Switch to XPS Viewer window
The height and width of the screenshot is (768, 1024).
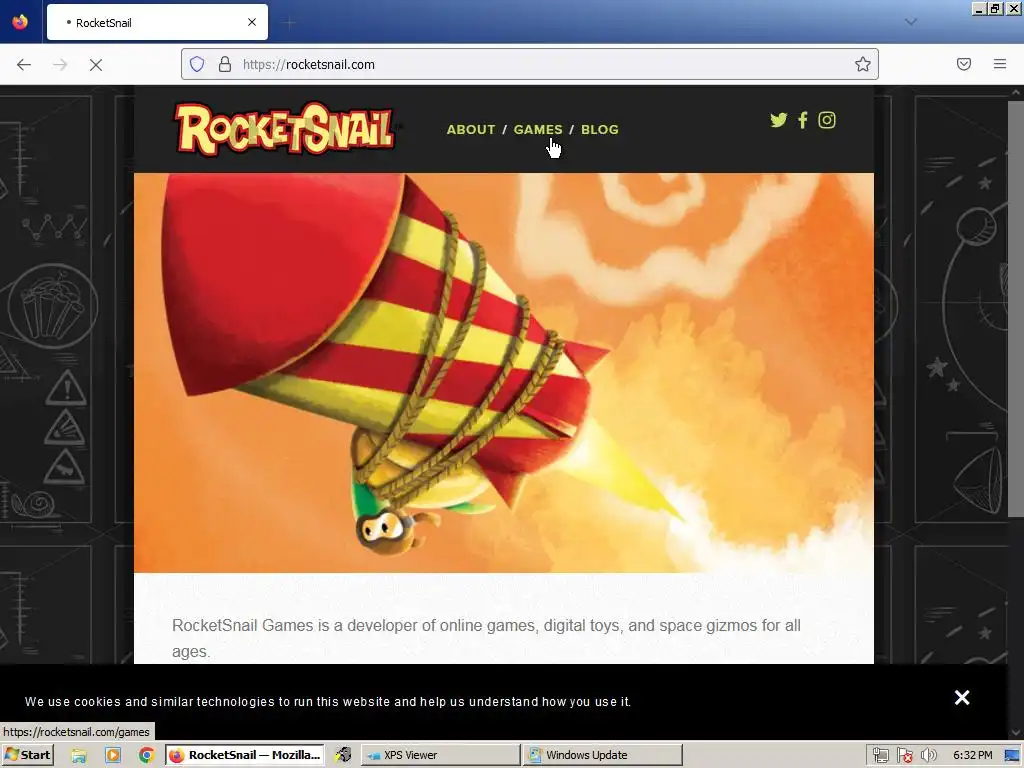point(440,755)
